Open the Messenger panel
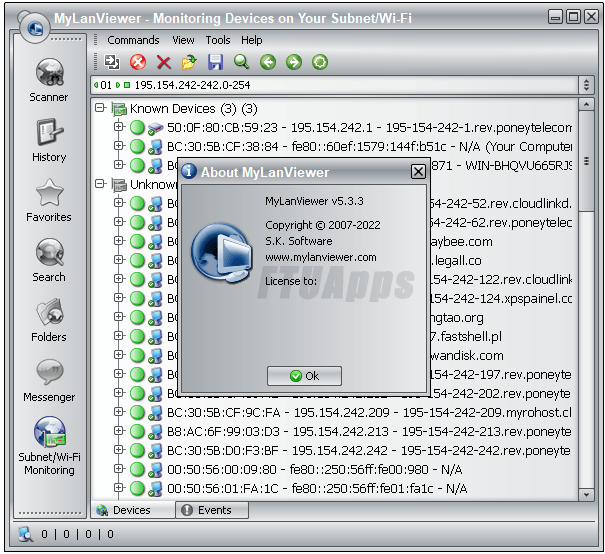 49,380
